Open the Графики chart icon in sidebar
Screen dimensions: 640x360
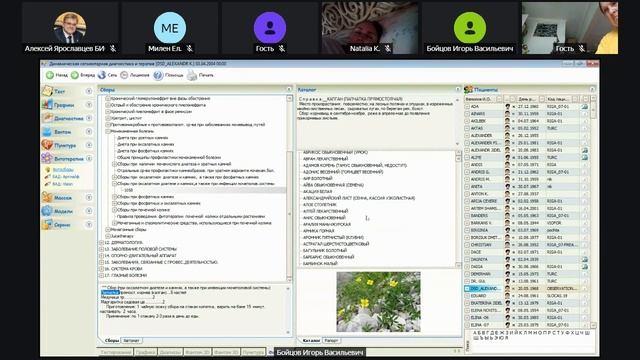47,104
